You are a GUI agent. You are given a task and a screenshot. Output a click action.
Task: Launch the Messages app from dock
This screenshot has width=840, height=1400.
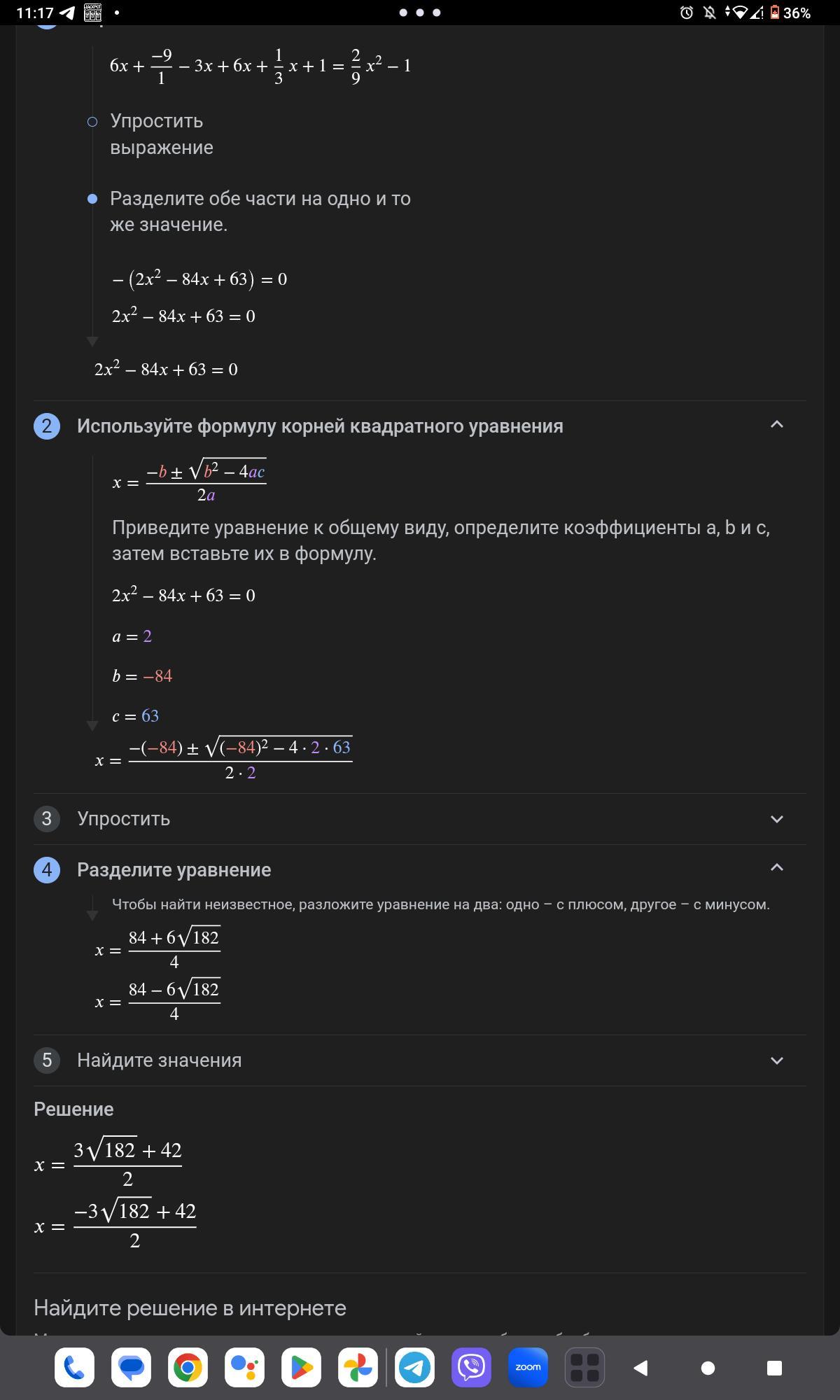[x=131, y=1367]
